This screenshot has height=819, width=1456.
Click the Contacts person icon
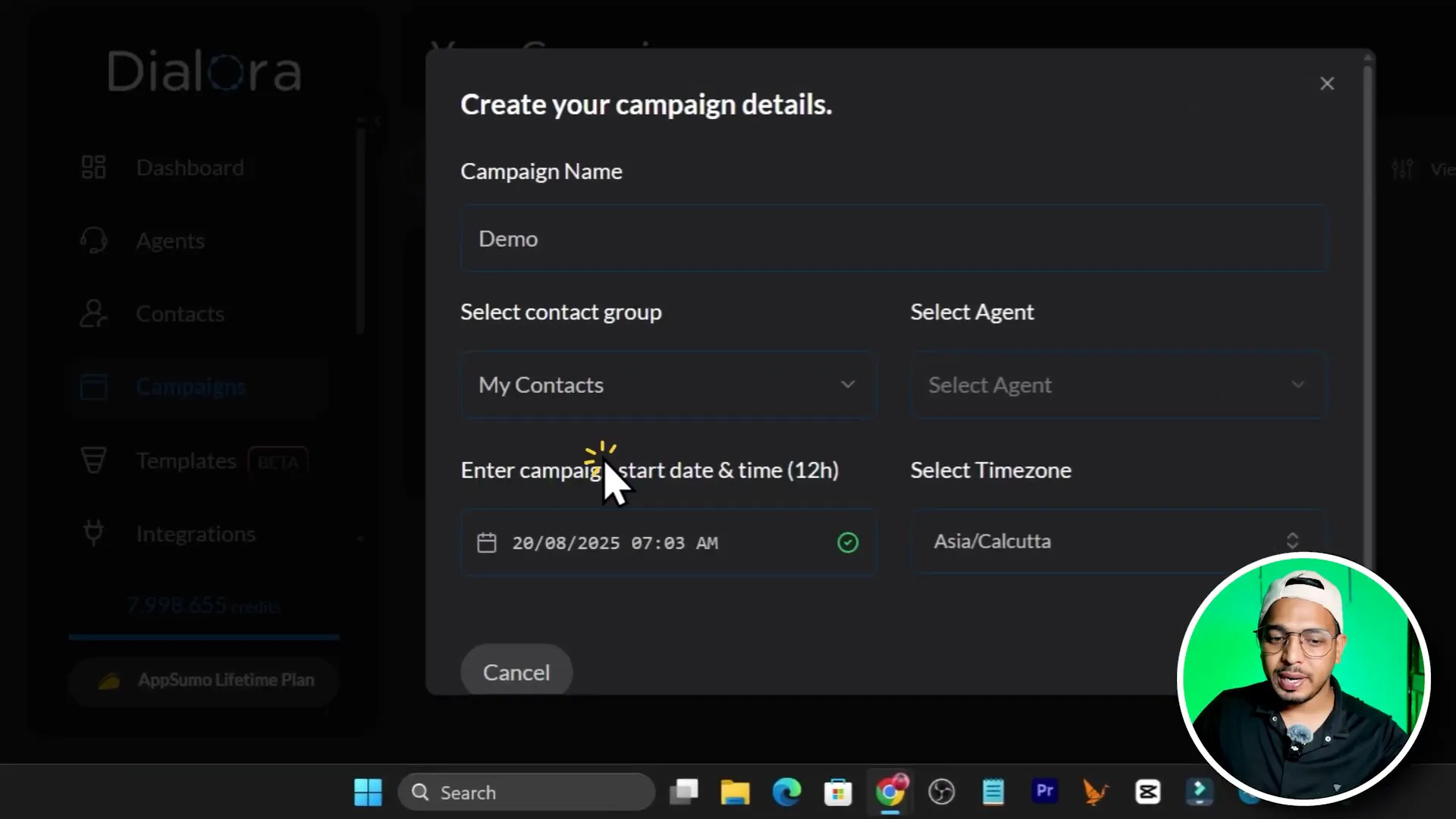tap(94, 314)
